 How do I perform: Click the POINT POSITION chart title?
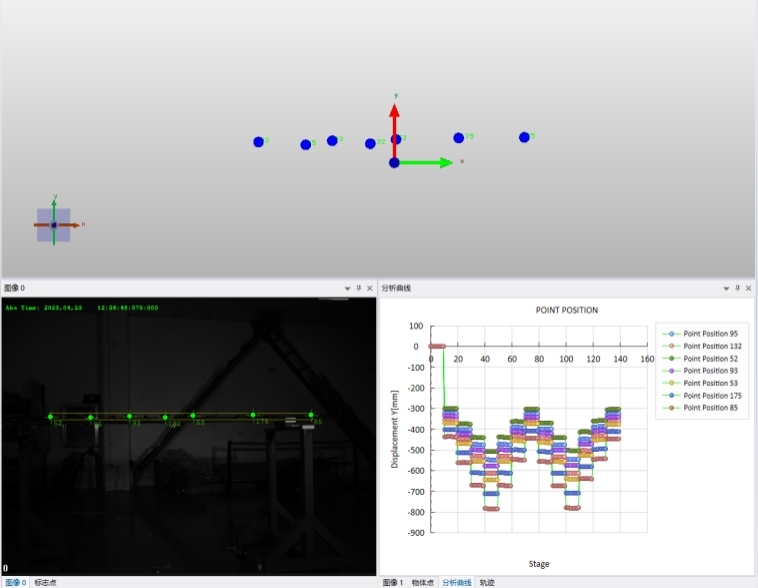click(567, 310)
